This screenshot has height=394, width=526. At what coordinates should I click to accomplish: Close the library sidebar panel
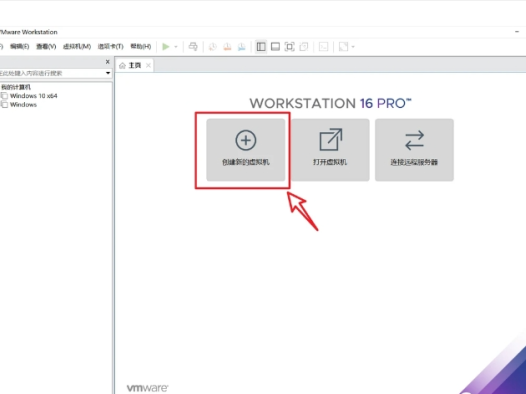(x=107, y=62)
